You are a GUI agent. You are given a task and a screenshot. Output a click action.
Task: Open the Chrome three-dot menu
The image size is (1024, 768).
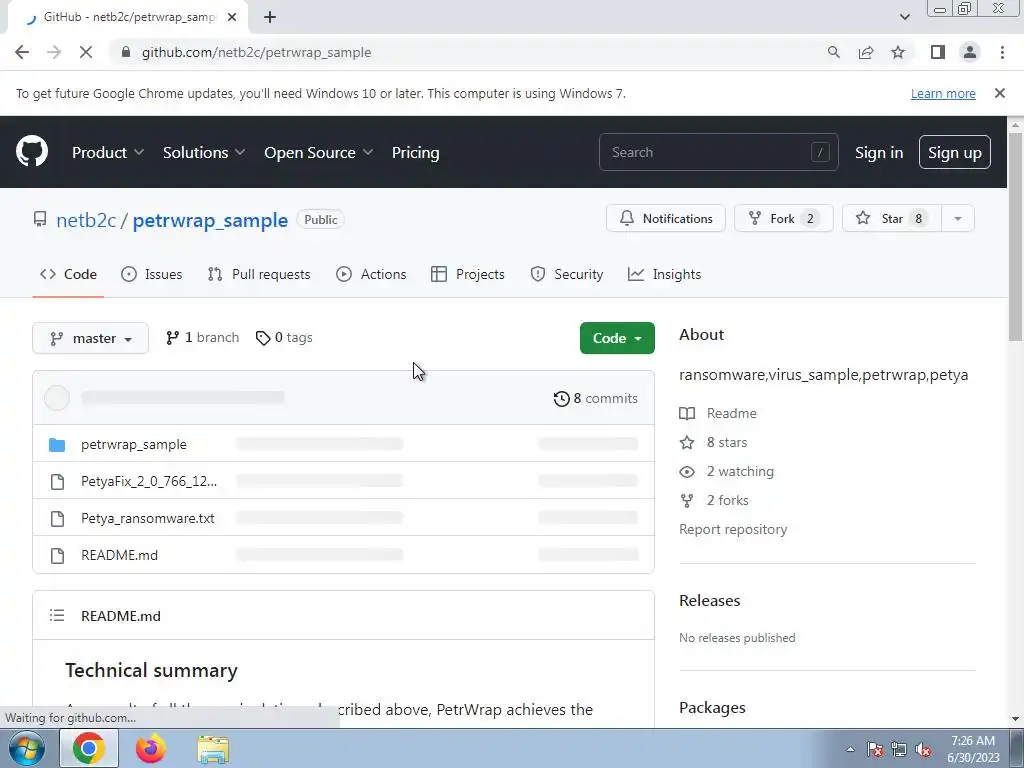[1002, 52]
